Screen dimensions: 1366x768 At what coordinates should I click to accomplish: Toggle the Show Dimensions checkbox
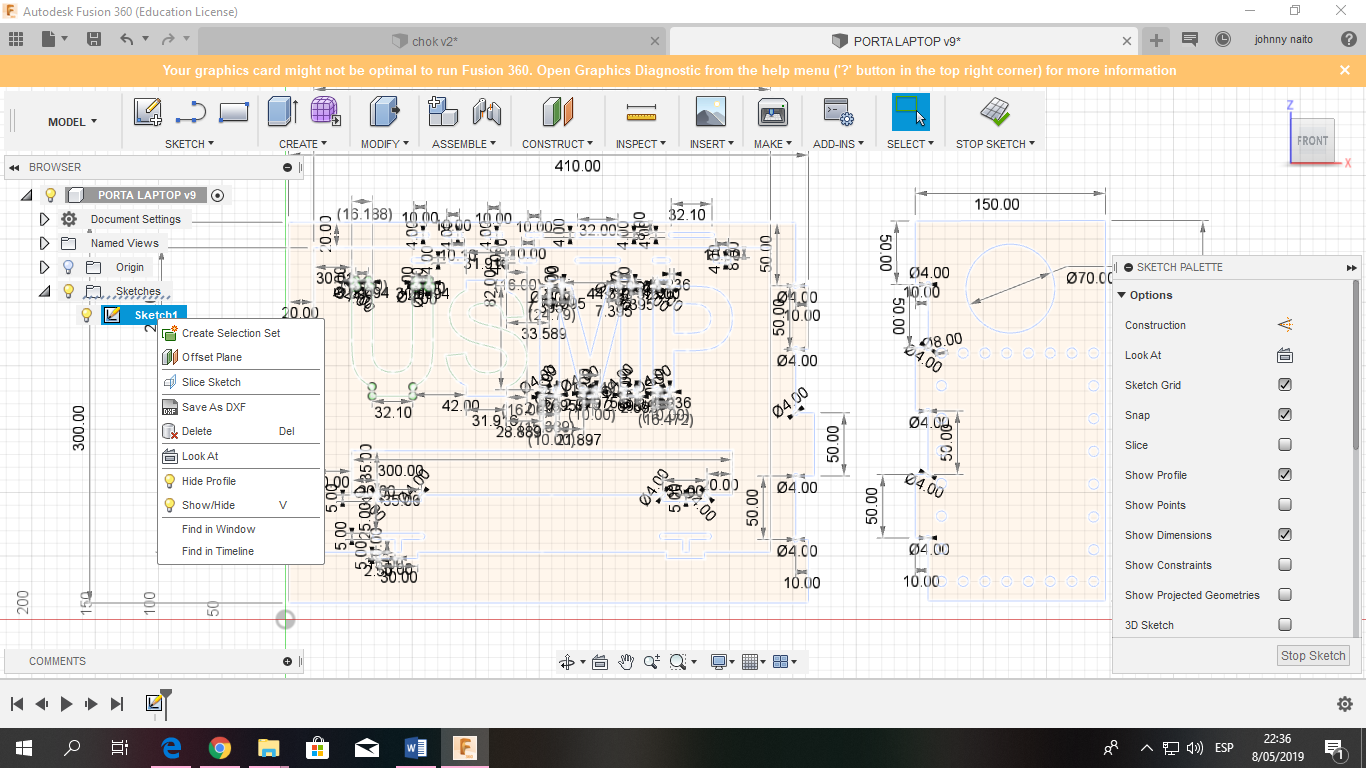click(1285, 535)
